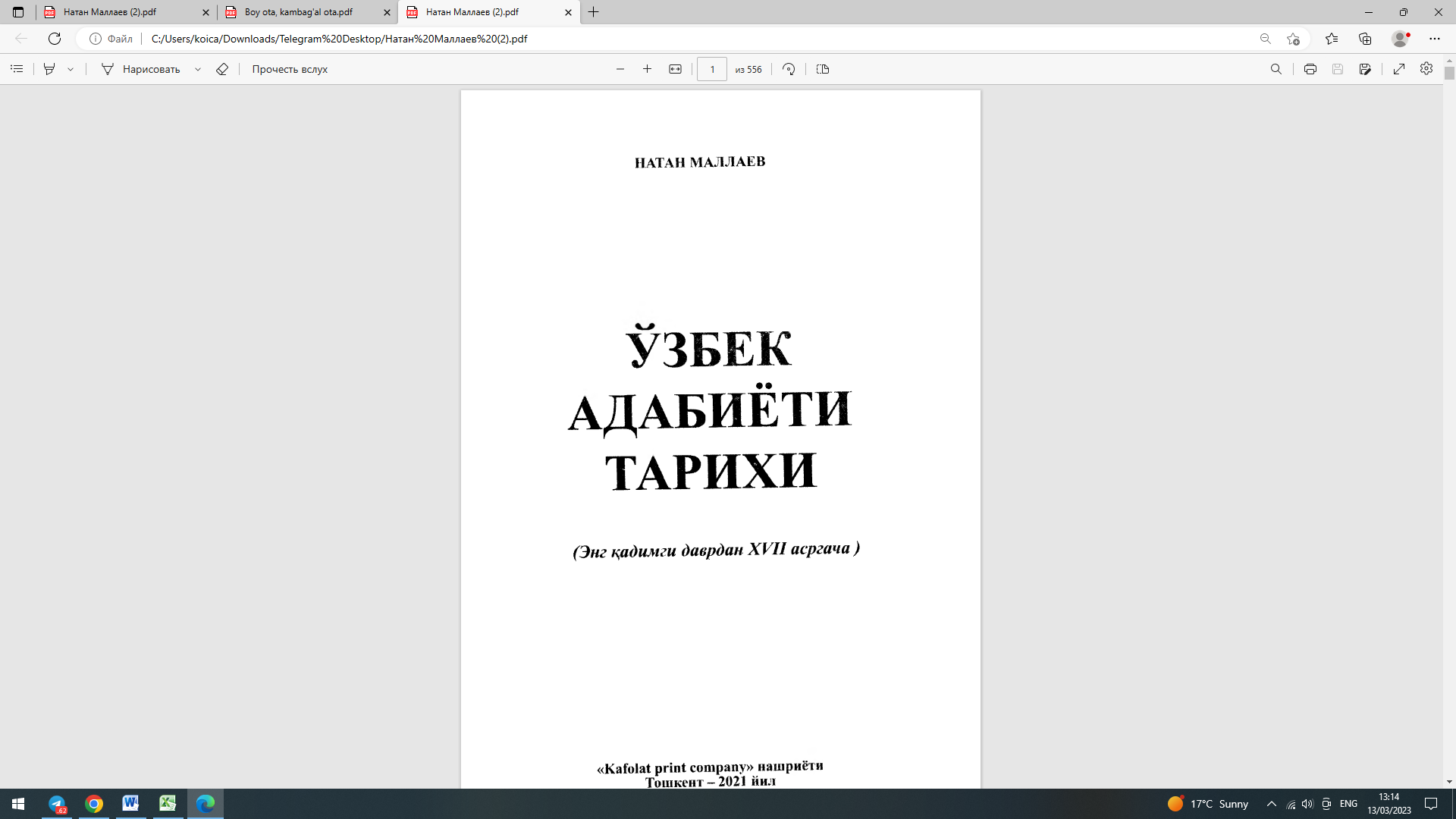The image size is (1456, 819).
Task: Search within the PDF document
Action: [1276, 69]
